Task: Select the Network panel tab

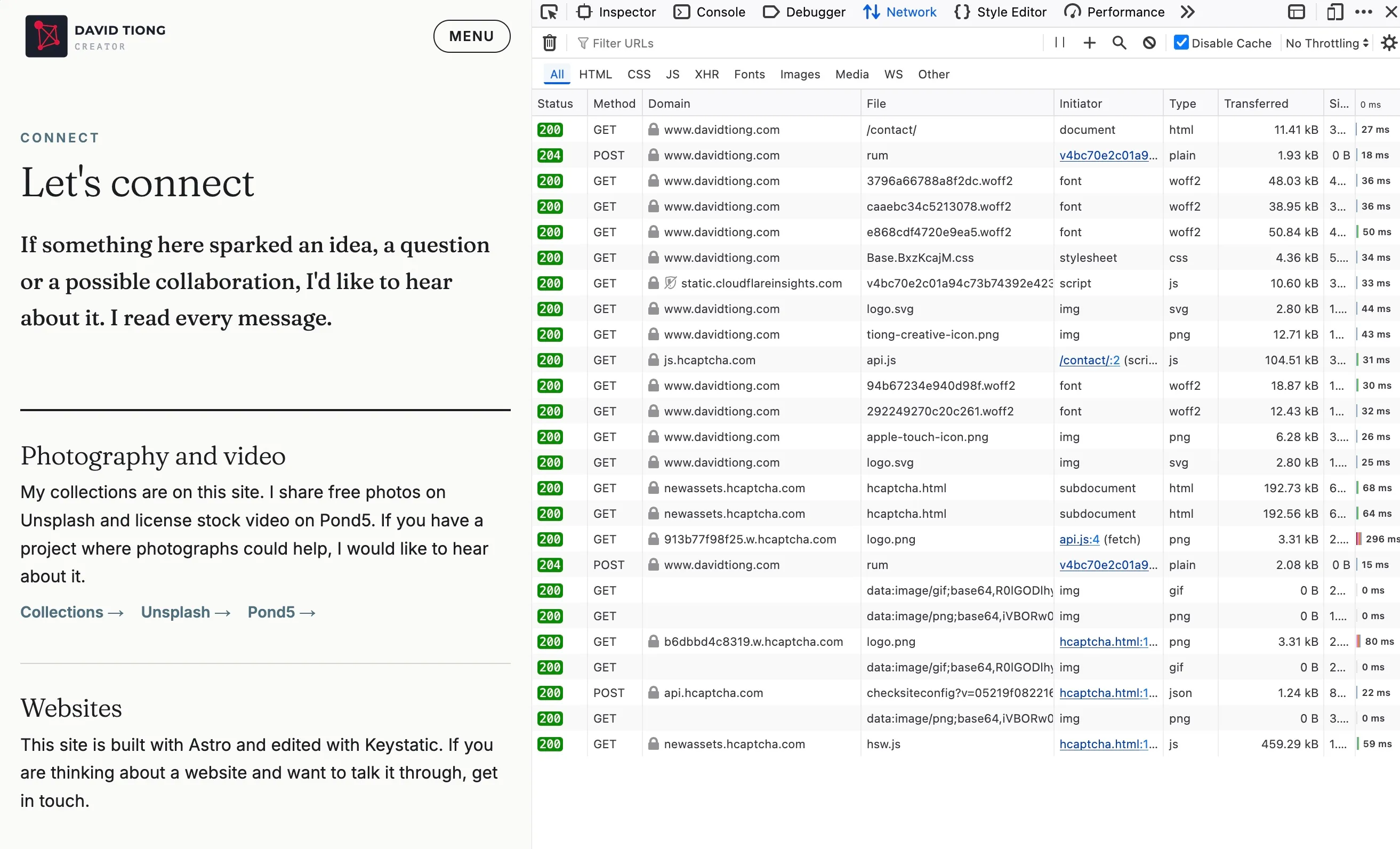Action: 899,12
